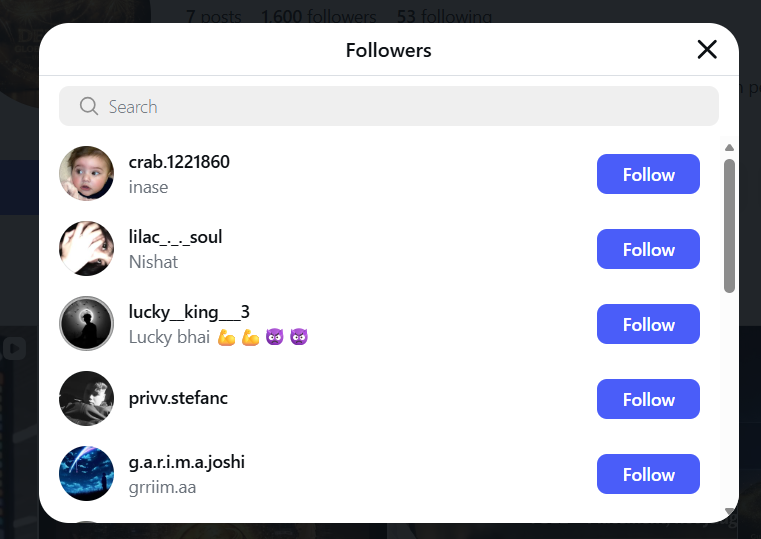Open the crab.1221860 username link
Image resolution: width=761 pixels, height=539 pixels.
coord(179,162)
